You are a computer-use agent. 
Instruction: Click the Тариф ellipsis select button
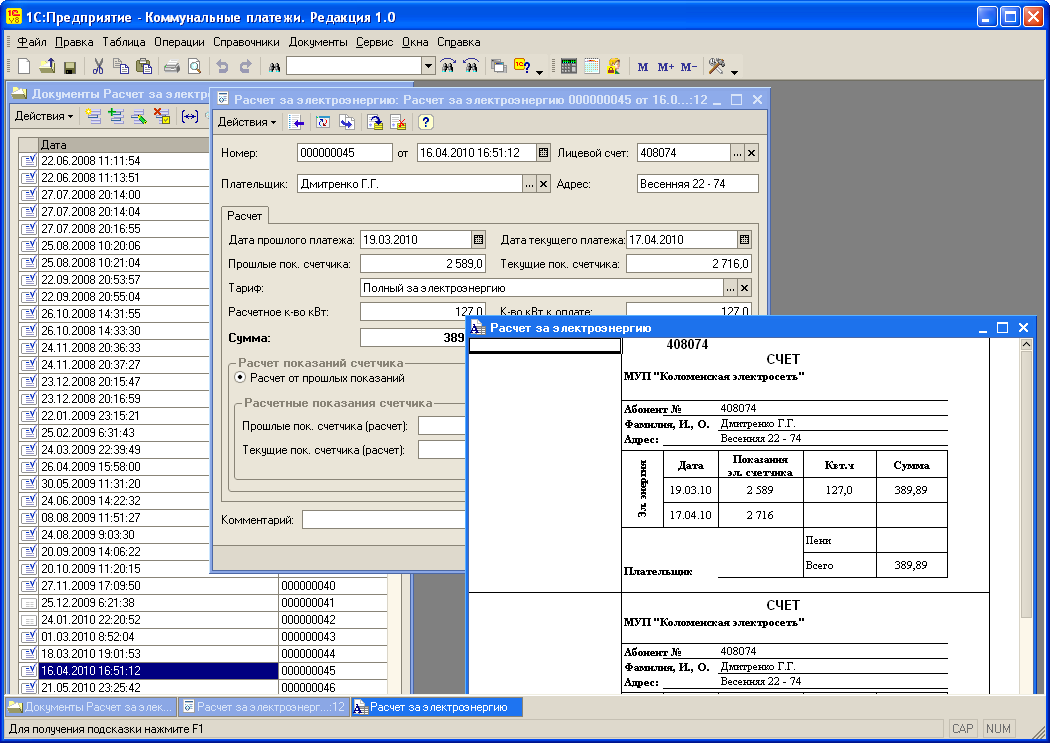point(730,288)
